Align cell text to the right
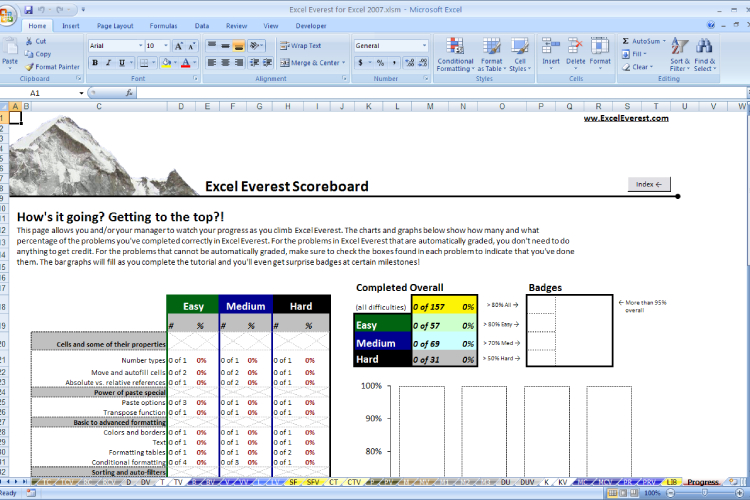The image size is (750, 500). coord(239,63)
